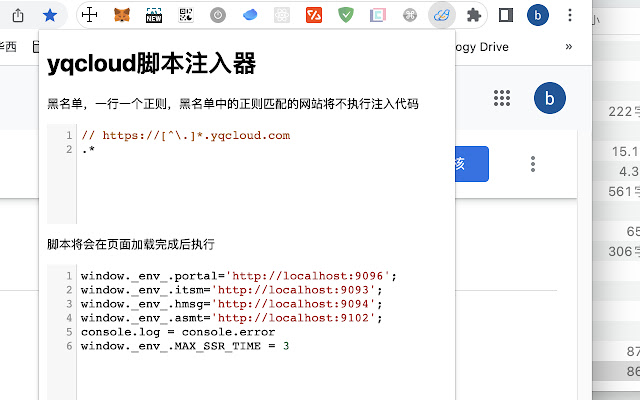The height and width of the screenshot is (400, 640).
Task: Open the crosshair move extension
Action: (x=89, y=16)
